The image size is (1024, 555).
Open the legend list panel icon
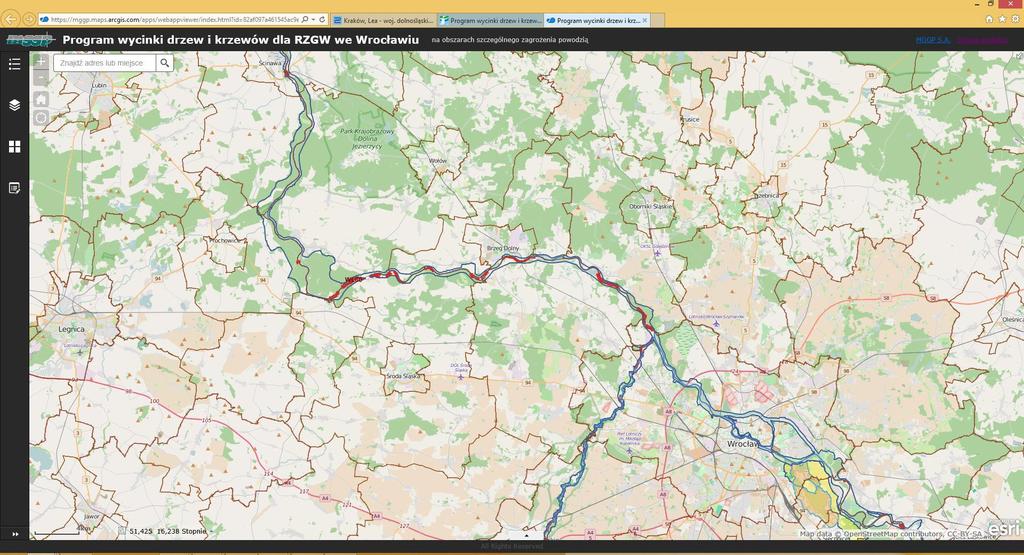pos(14,64)
